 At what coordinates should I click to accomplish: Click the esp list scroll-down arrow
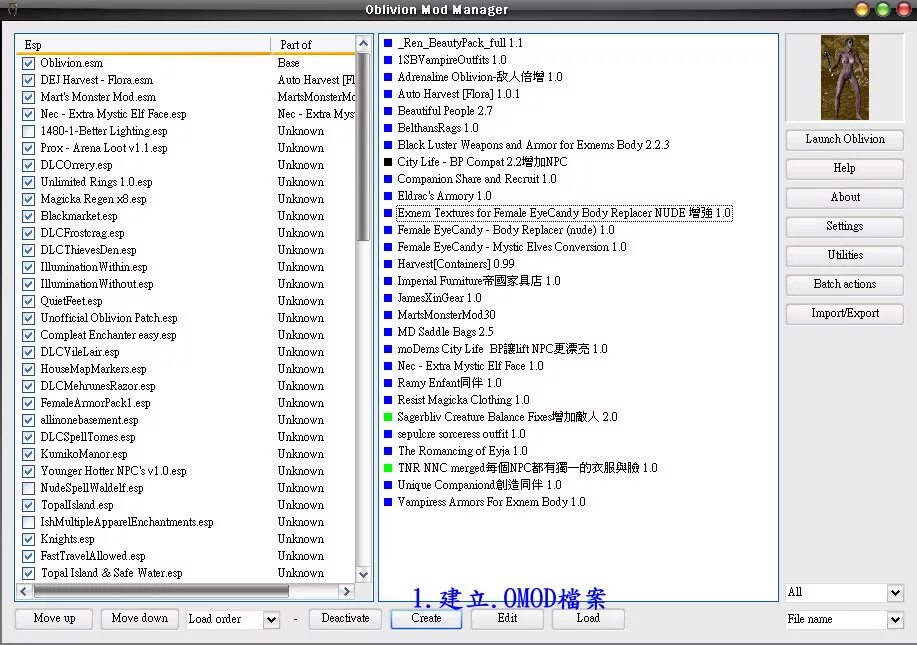pyautogui.click(x=363, y=574)
